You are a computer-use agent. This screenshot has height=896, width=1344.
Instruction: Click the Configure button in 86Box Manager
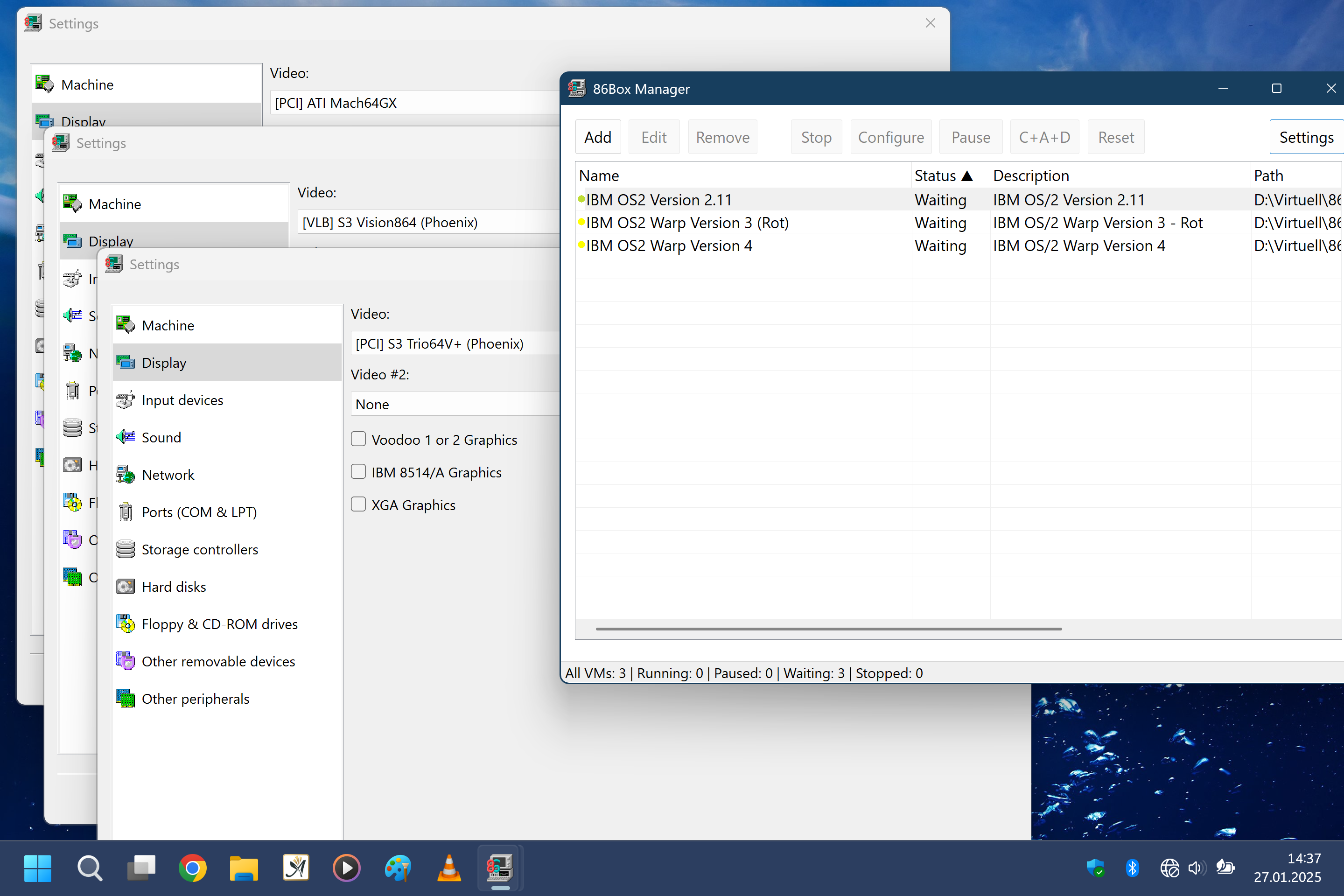[891, 137]
